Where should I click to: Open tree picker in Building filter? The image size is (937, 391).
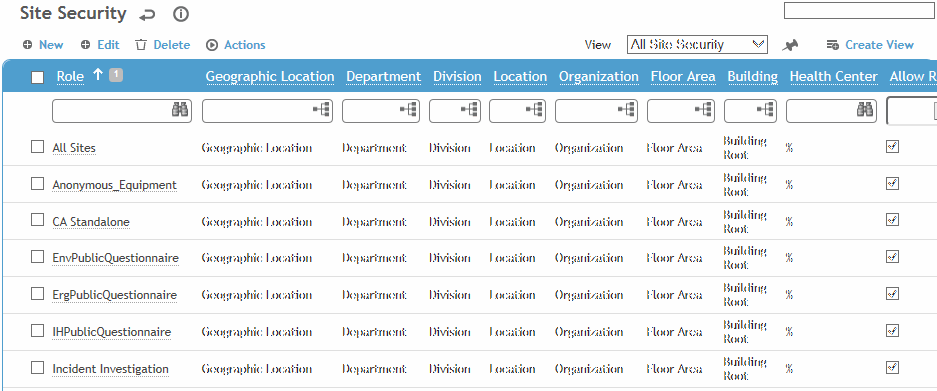pos(765,109)
